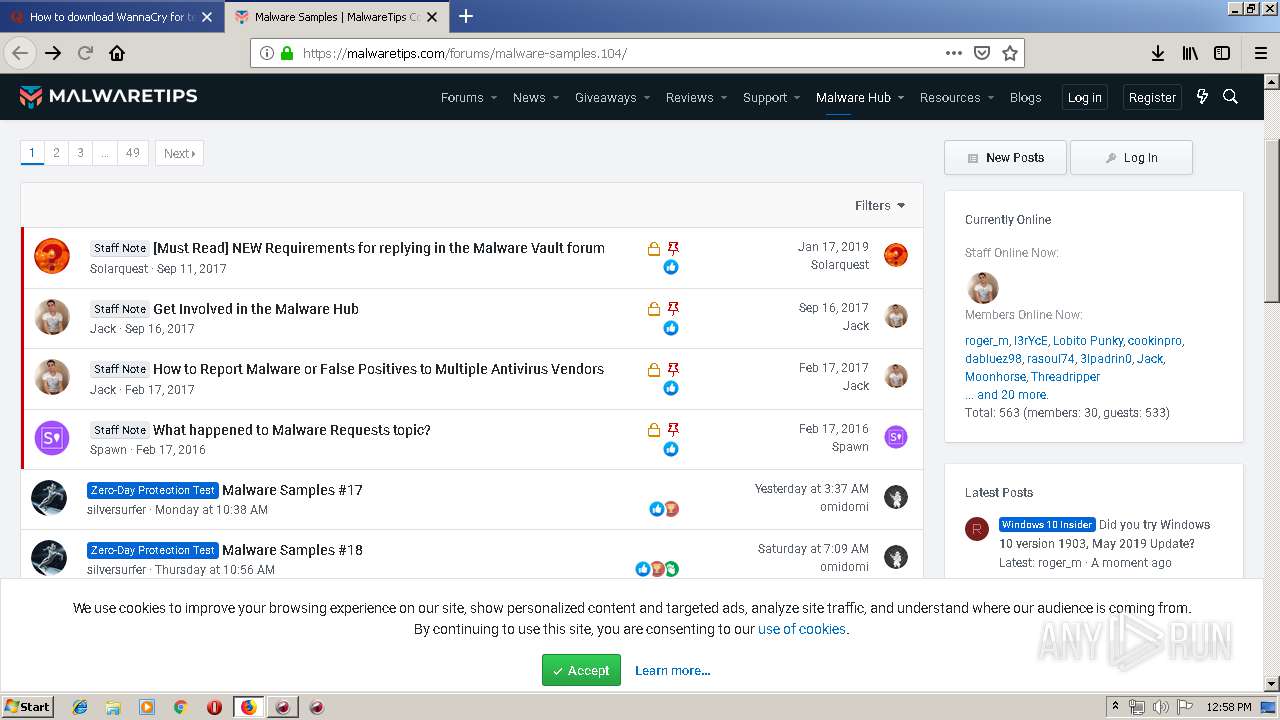This screenshot has height=720, width=1280.
Task: Expand the Reviews dropdown arrow
Action: (x=724, y=98)
